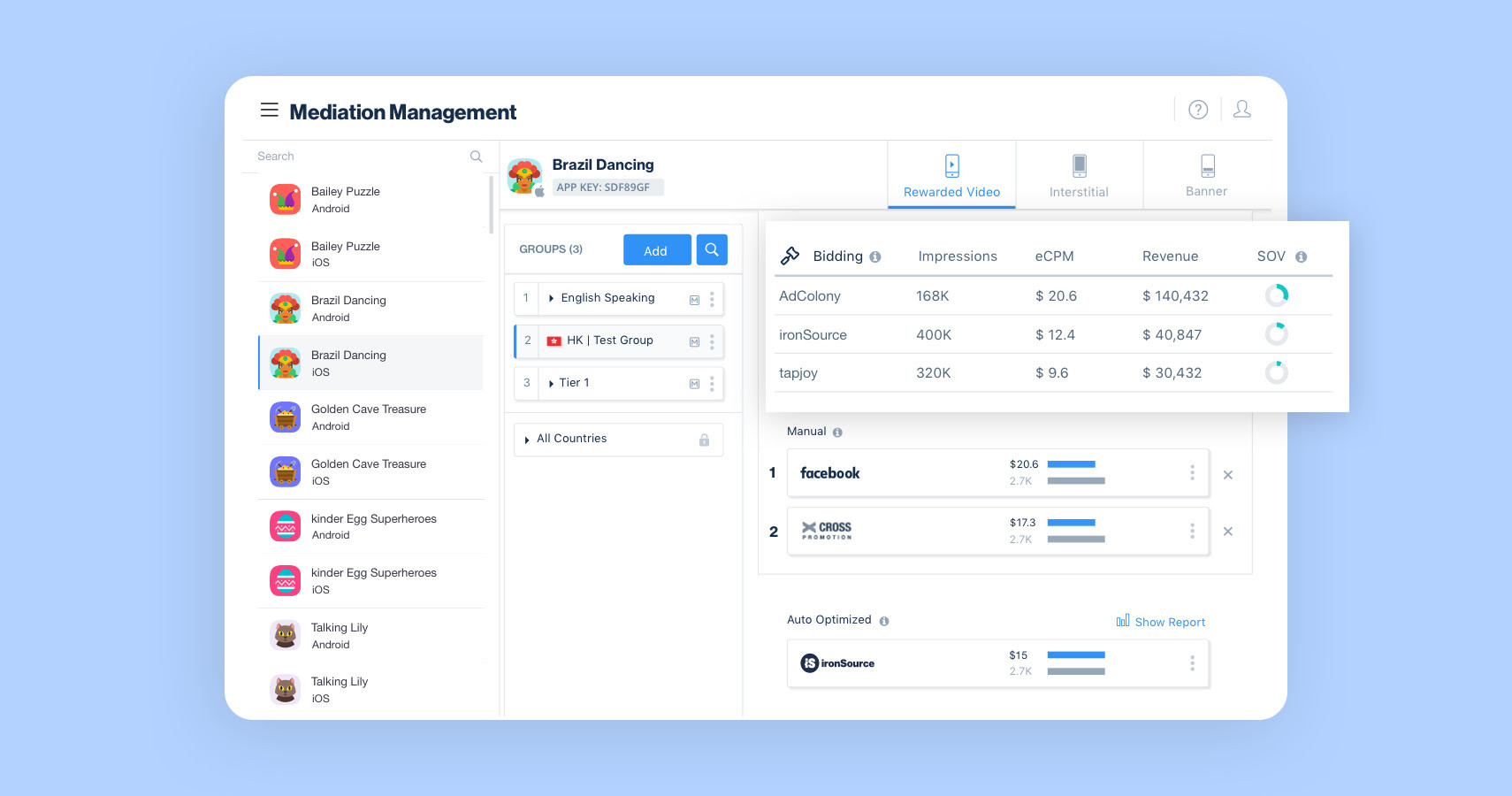This screenshot has height=796, width=1512.
Task: Click the blue search icon in Groups panel
Action: 712,249
